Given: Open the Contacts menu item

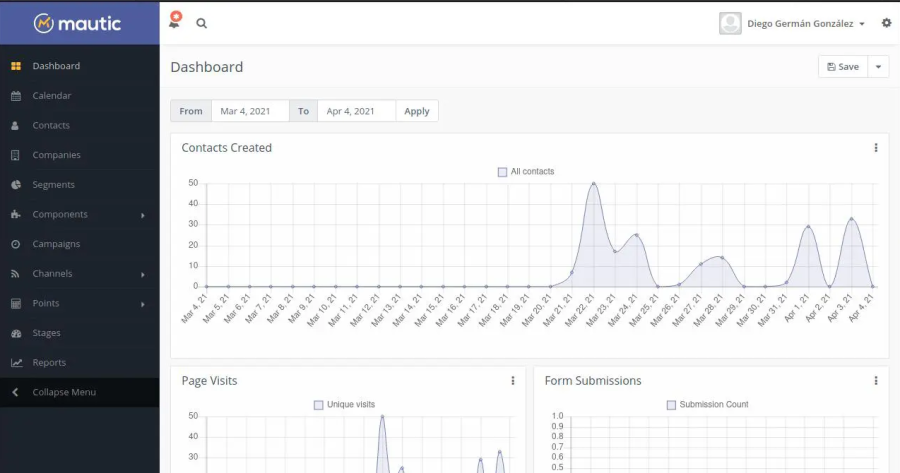Looking at the screenshot, I should pyautogui.click(x=80, y=126).
